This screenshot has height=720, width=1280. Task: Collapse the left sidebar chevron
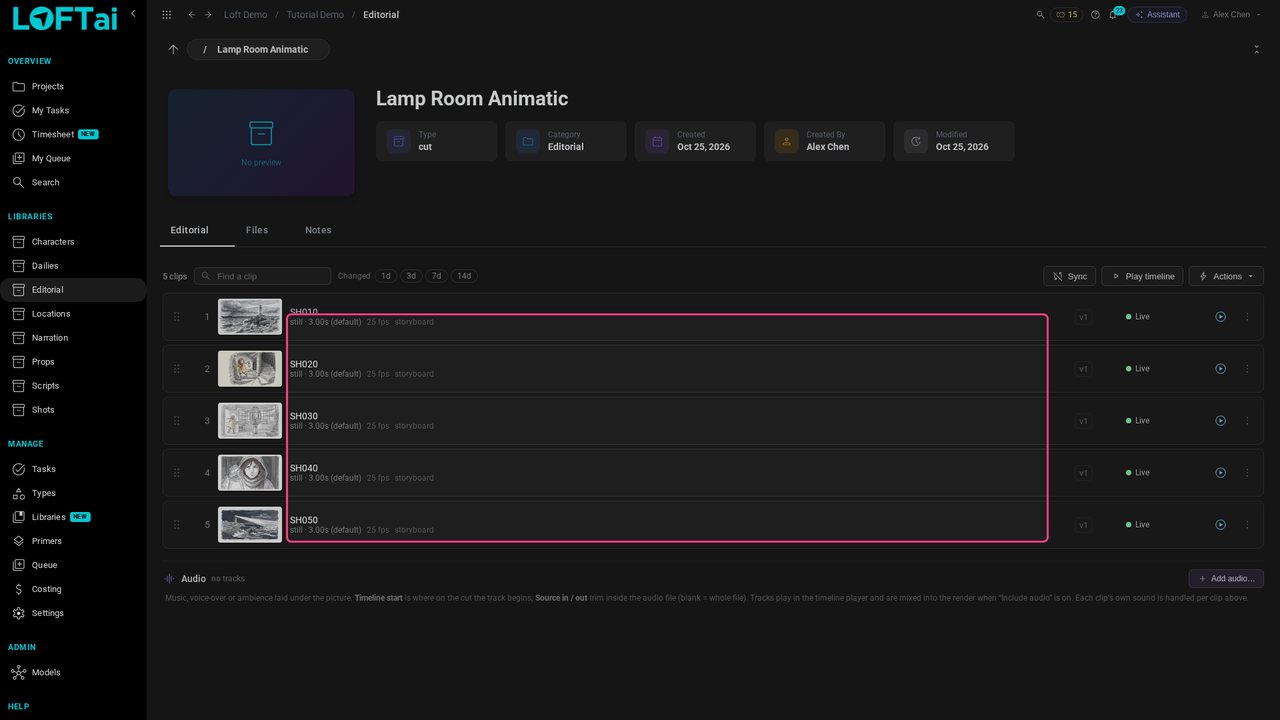tap(133, 13)
